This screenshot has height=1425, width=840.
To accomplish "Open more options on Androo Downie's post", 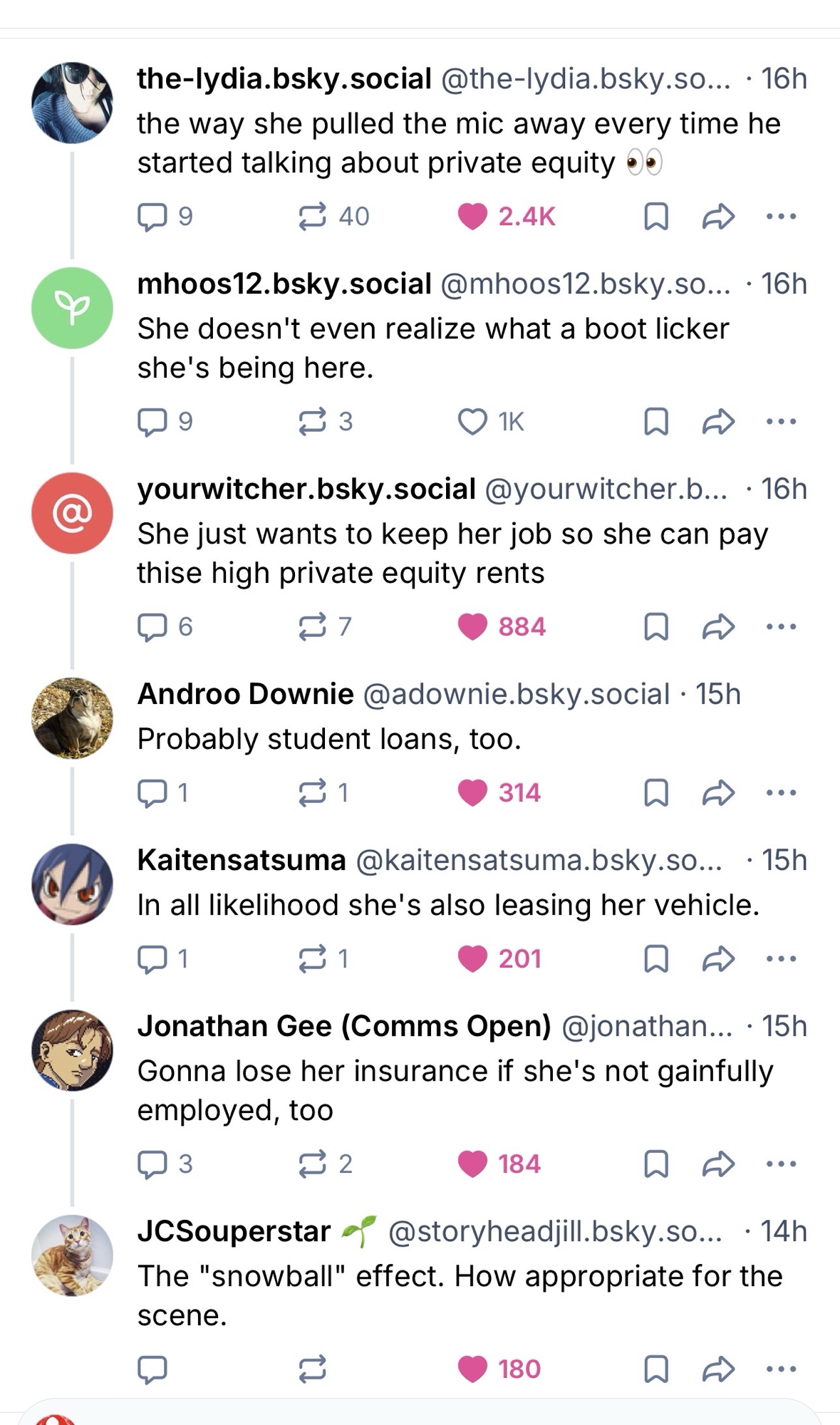I will point(781,793).
